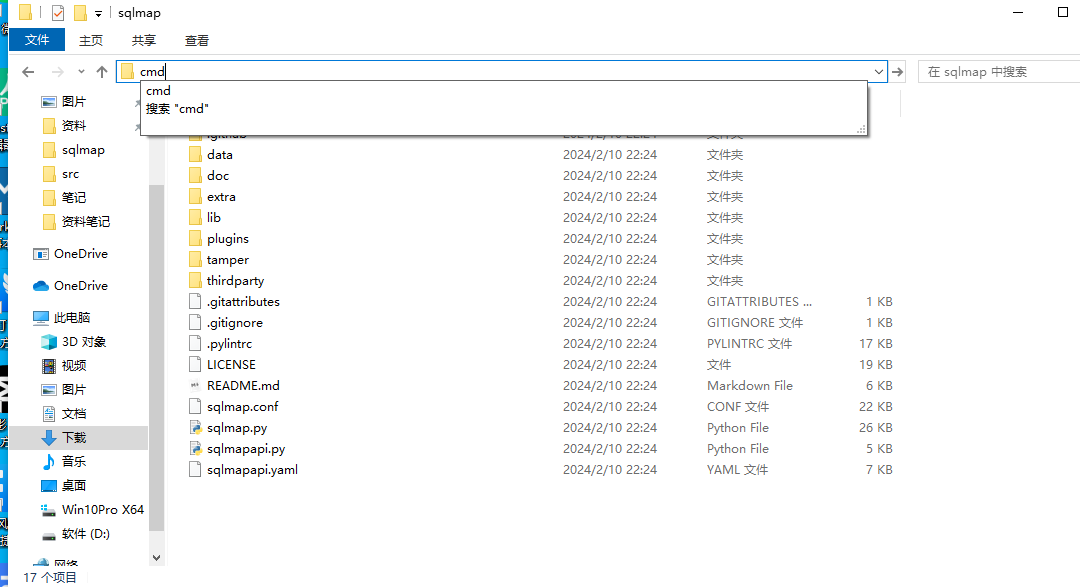
Task: Click the Go to arrow button
Action: 897,72
